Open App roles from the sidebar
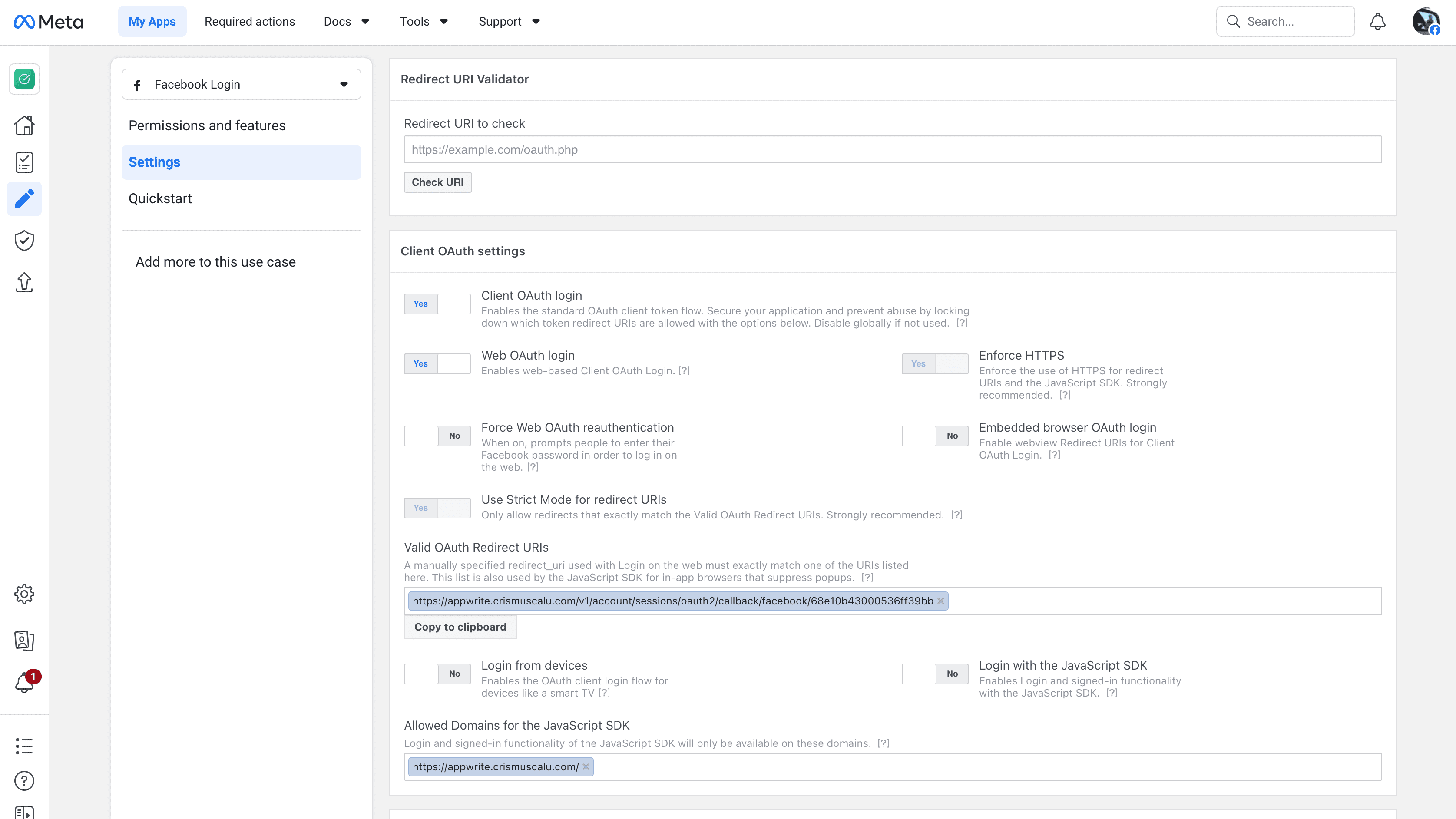The height and width of the screenshot is (819, 1456). coord(24,641)
